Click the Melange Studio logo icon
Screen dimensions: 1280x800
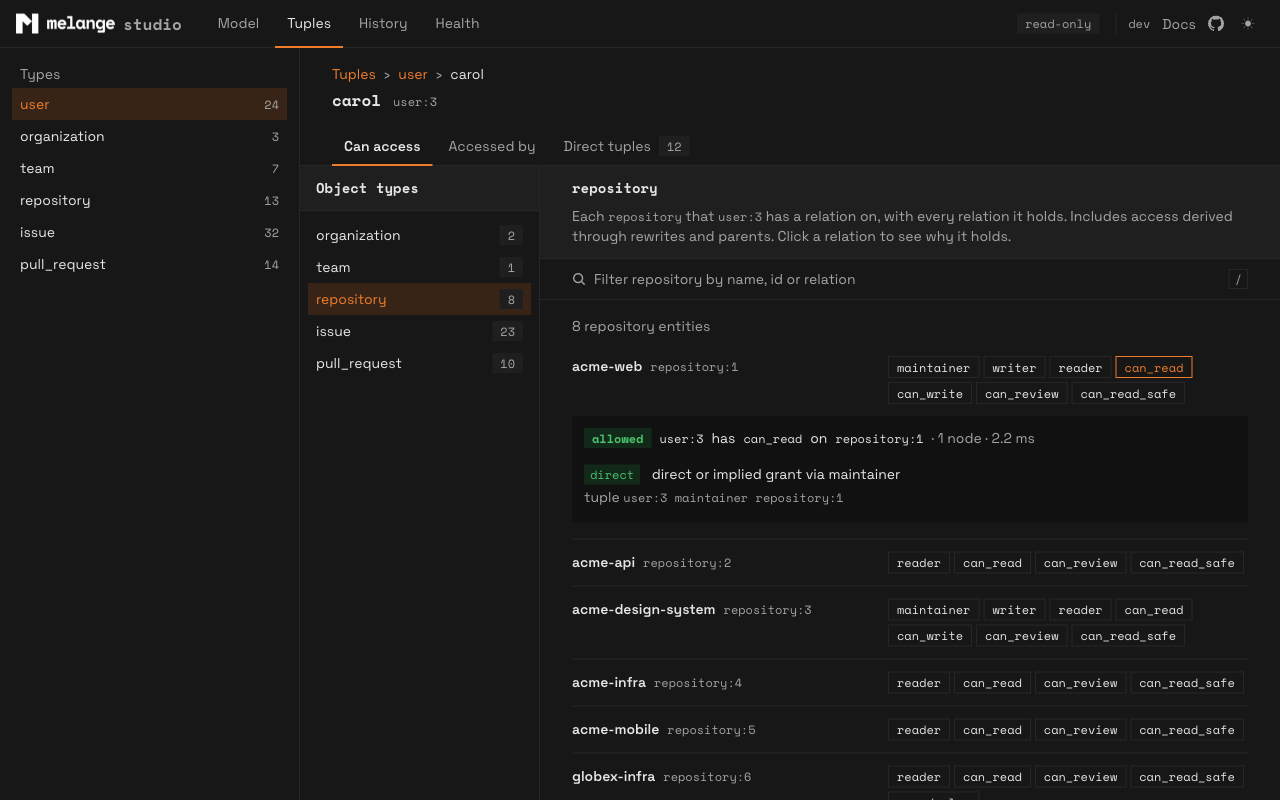pyautogui.click(x=27, y=23)
